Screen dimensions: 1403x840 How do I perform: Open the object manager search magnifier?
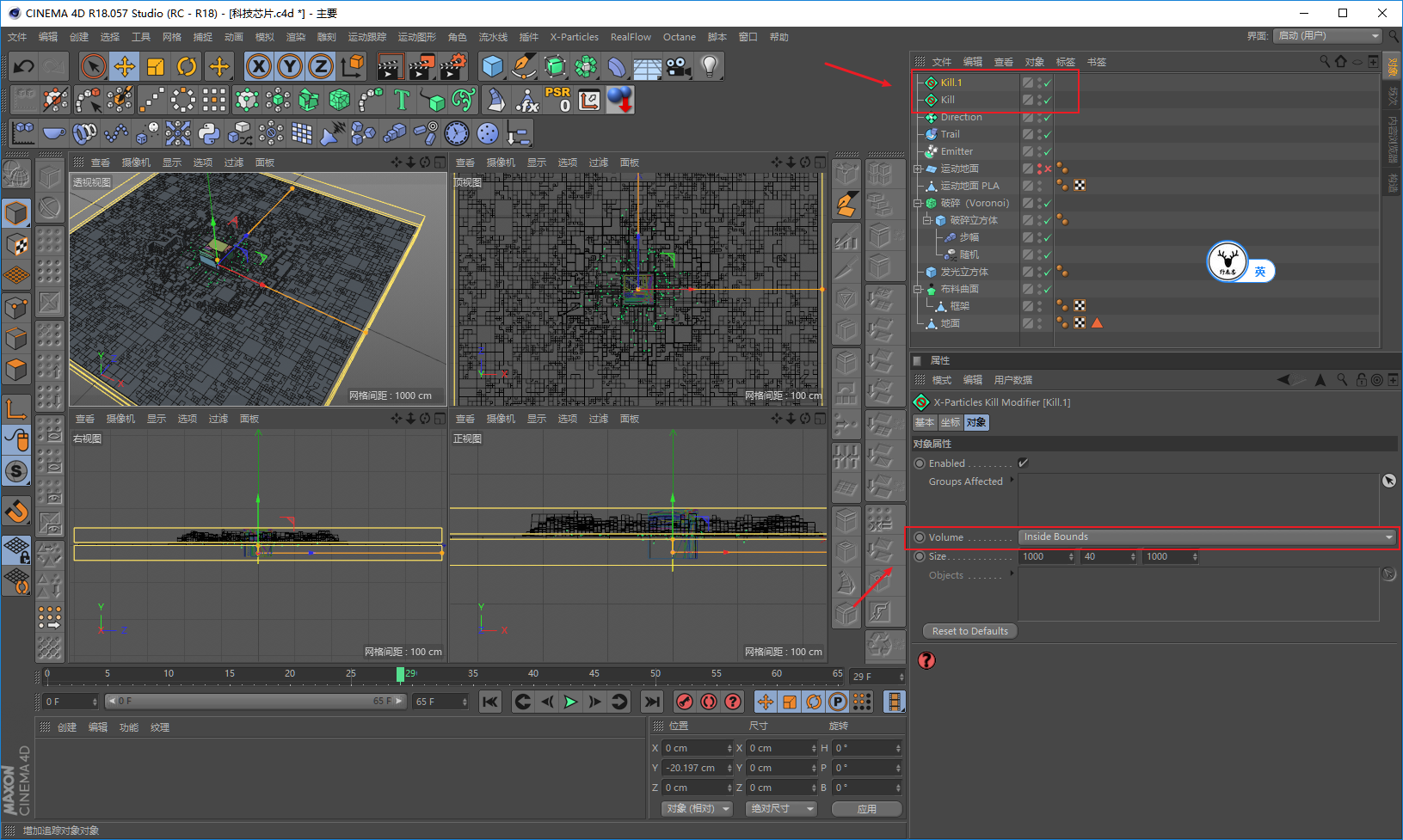pyautogui.click(x=1326, y=61)
